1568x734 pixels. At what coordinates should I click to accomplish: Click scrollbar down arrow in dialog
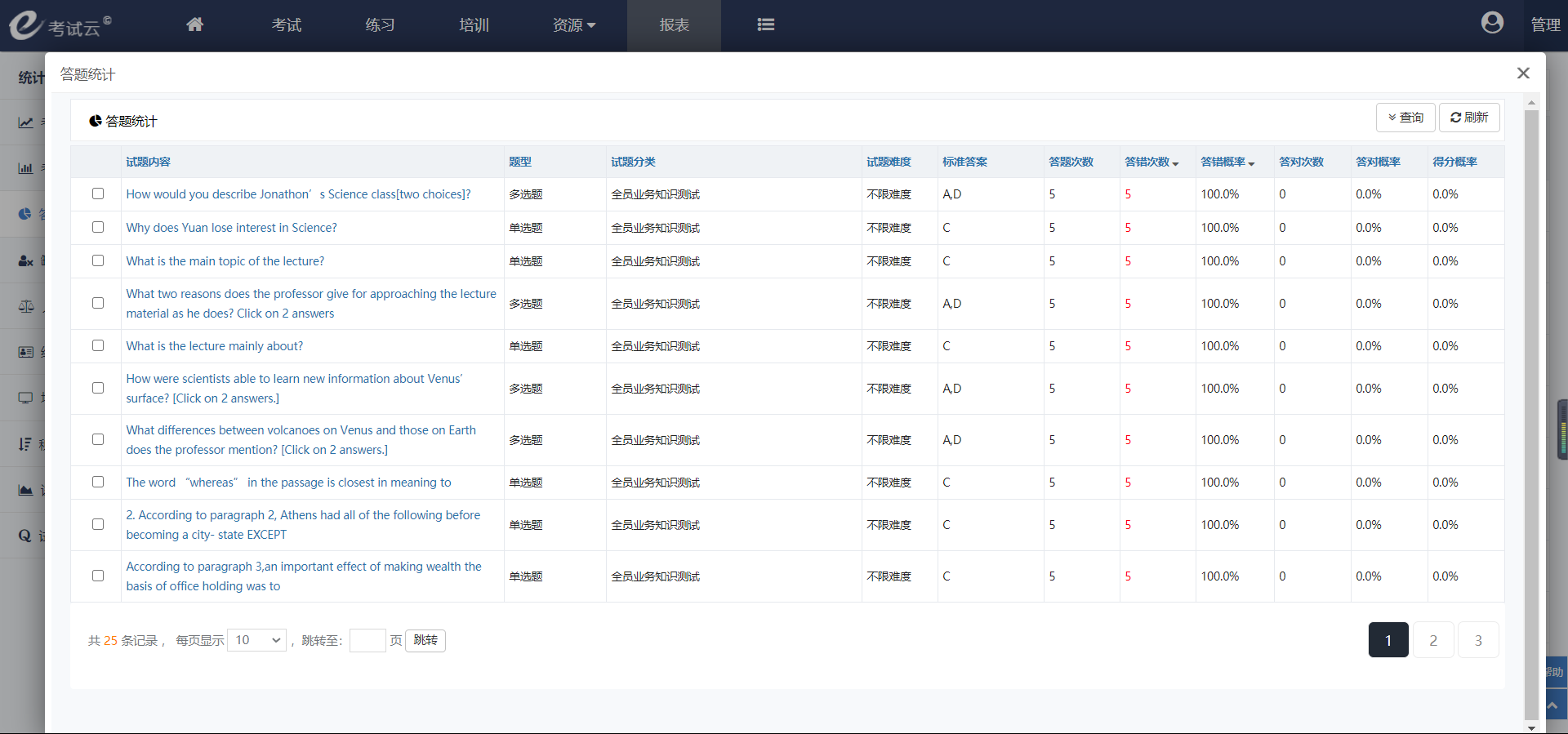pyautogui.click(x=1531, y=727)
